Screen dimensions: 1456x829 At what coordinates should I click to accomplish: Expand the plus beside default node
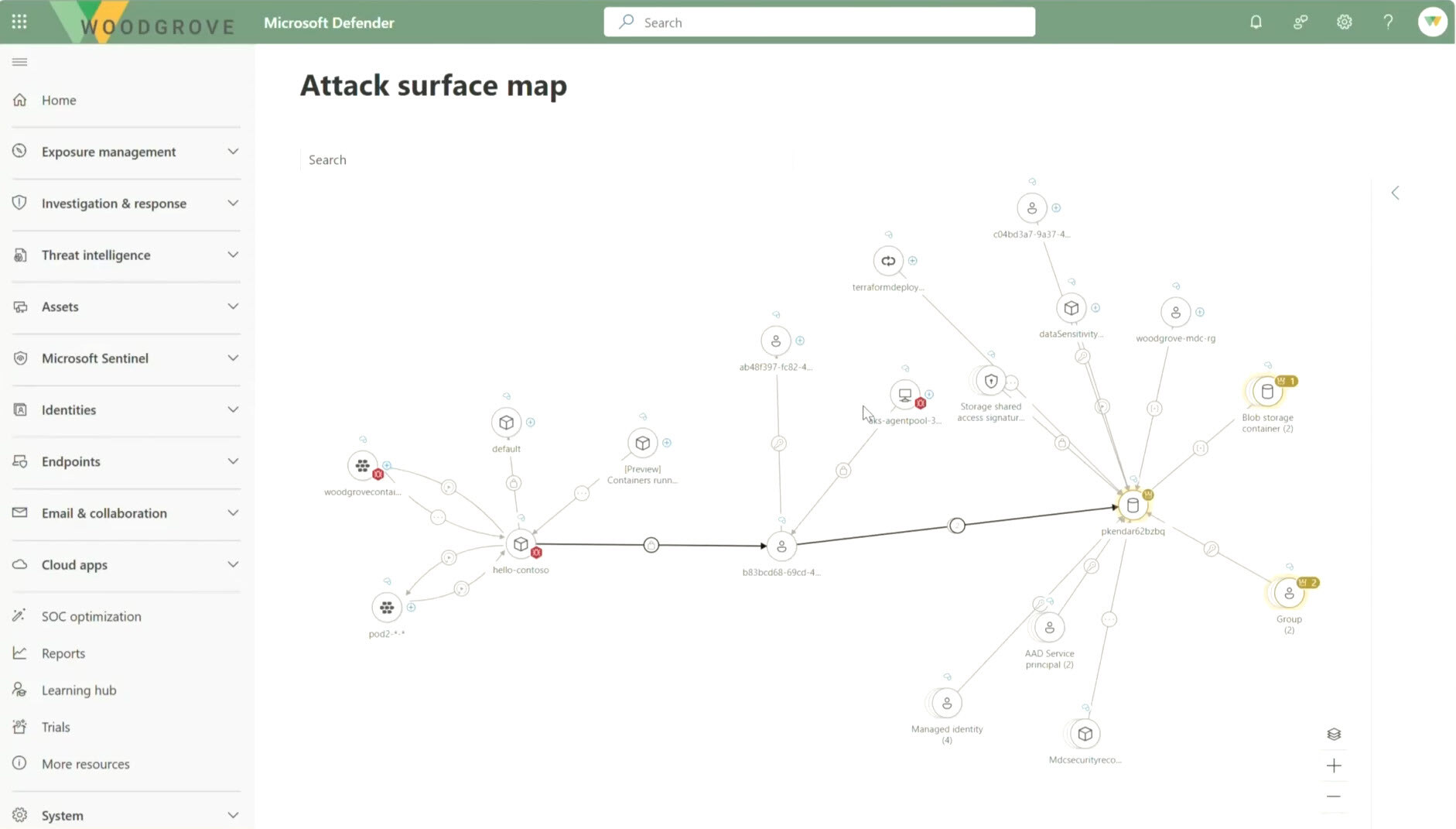(x=531, y=423)
